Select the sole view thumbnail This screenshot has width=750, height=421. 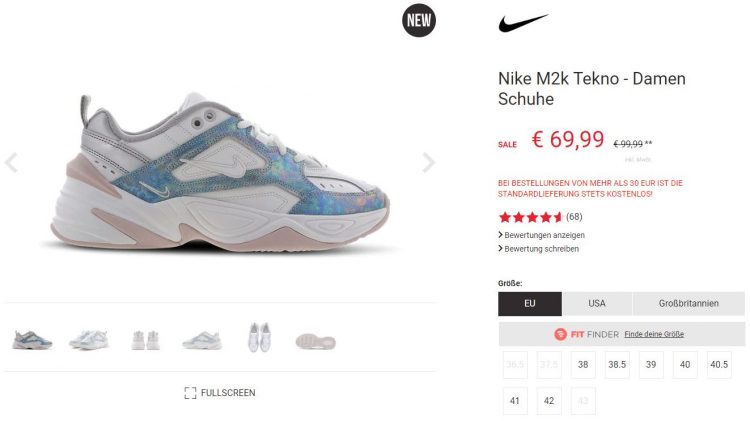pos(316,341)
